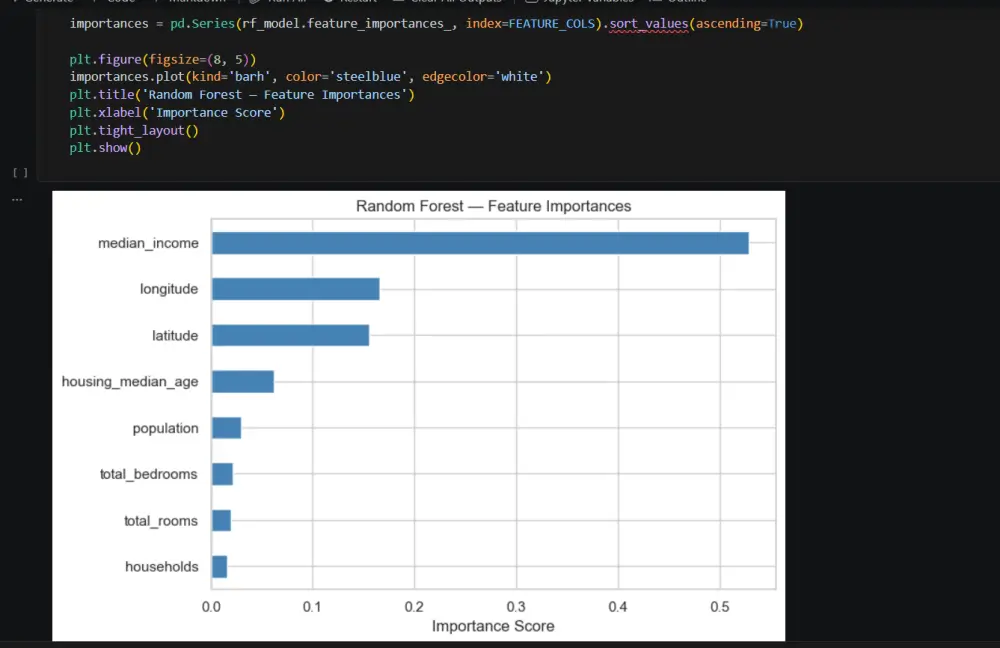Place cursor on pd.Series in the first line
Screen dimensions: 1000x648
[x=202, y=24]
